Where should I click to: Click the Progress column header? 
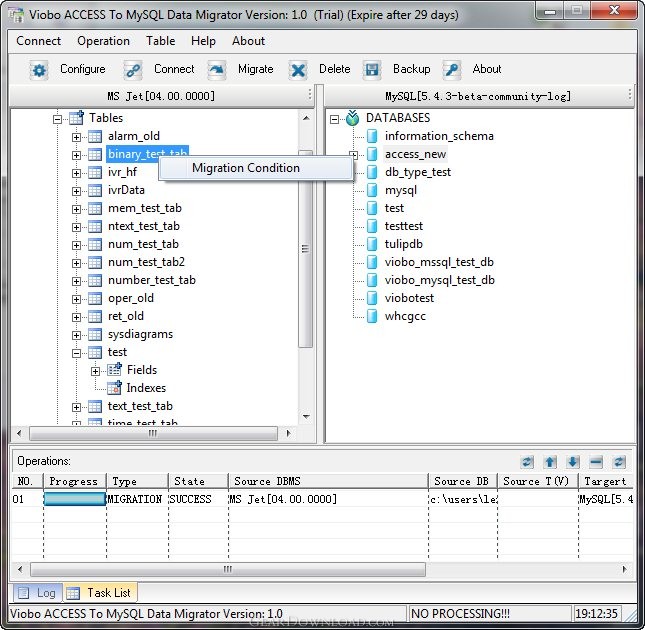(74, 481)
